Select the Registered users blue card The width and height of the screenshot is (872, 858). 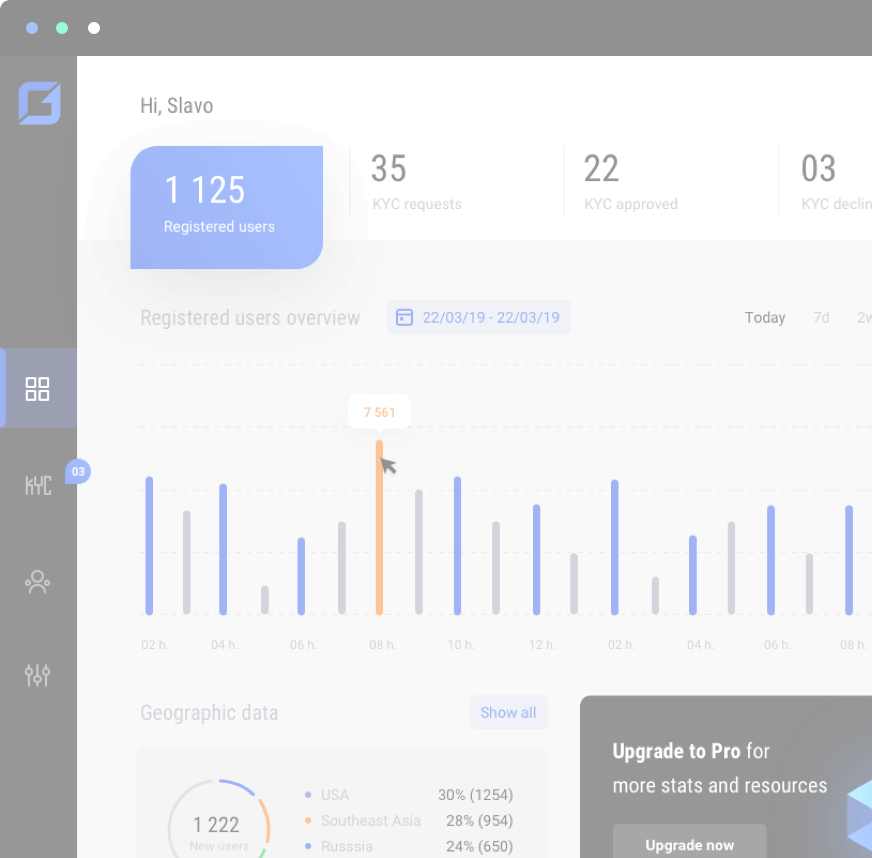tap(226, 207)
